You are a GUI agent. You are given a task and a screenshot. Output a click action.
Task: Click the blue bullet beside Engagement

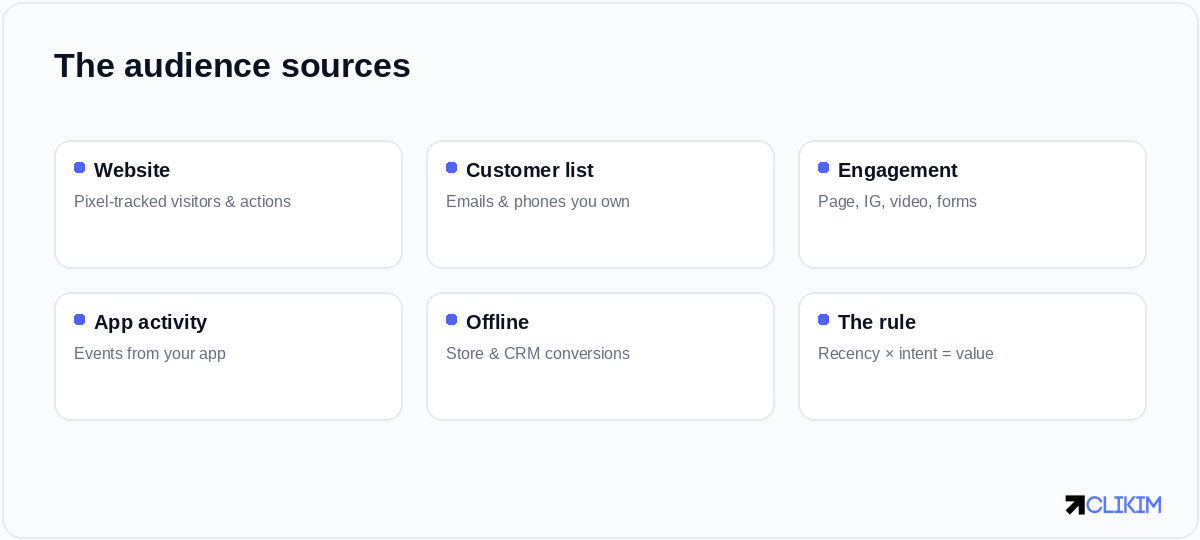pyautogui.click(x=824, y=168)
